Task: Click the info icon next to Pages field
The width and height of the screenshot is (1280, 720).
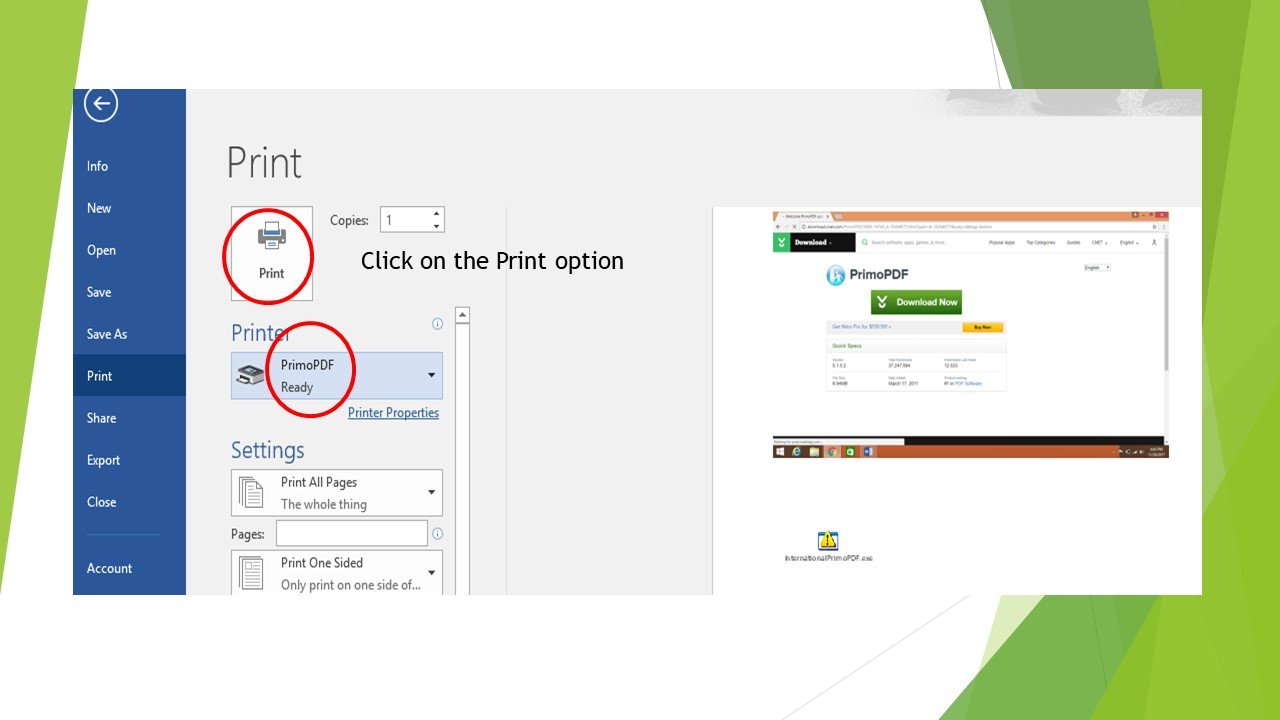Action: [437, 534]
